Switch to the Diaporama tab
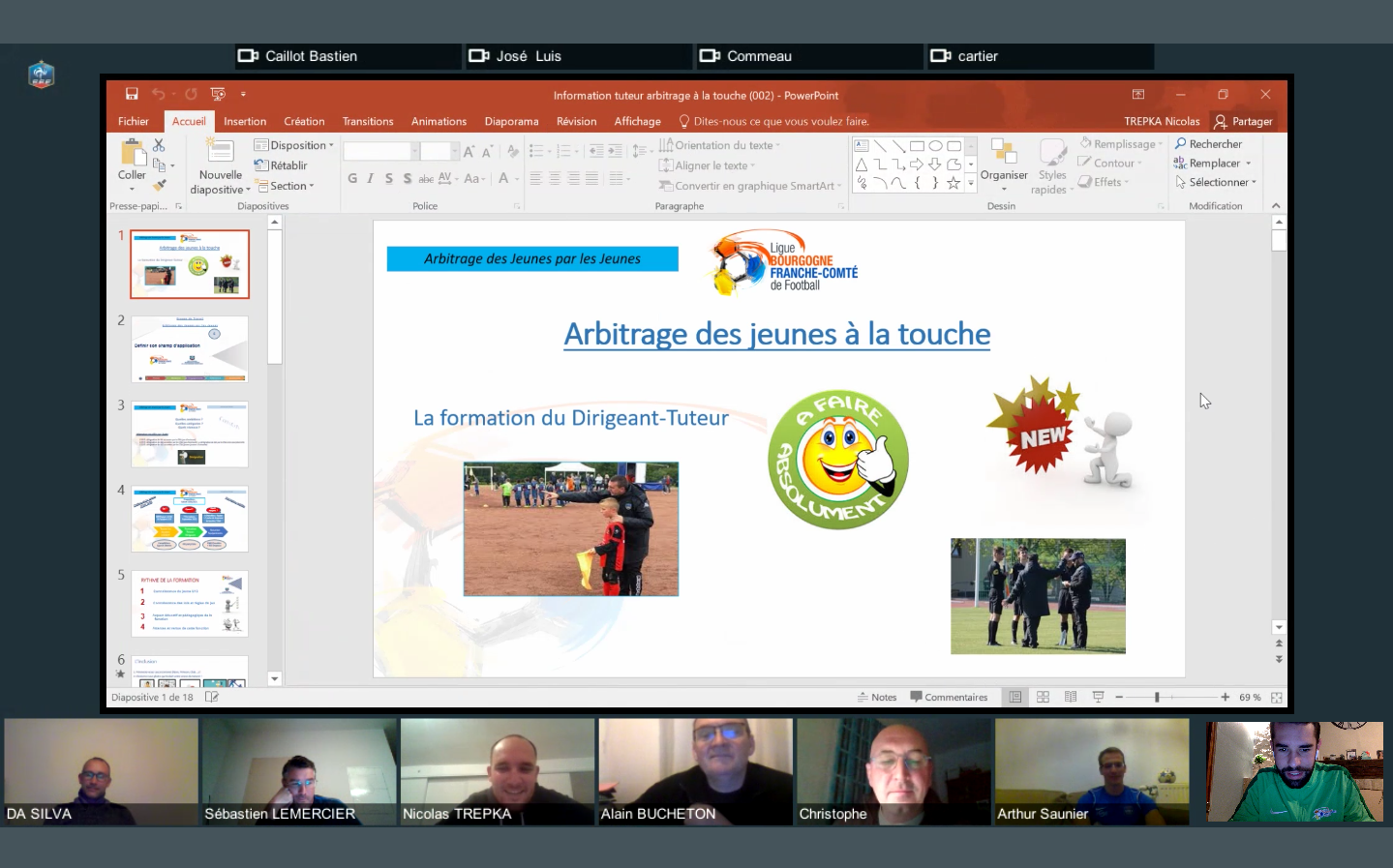1393x868 pixels. pyautogui.click(x=511, y=121)
